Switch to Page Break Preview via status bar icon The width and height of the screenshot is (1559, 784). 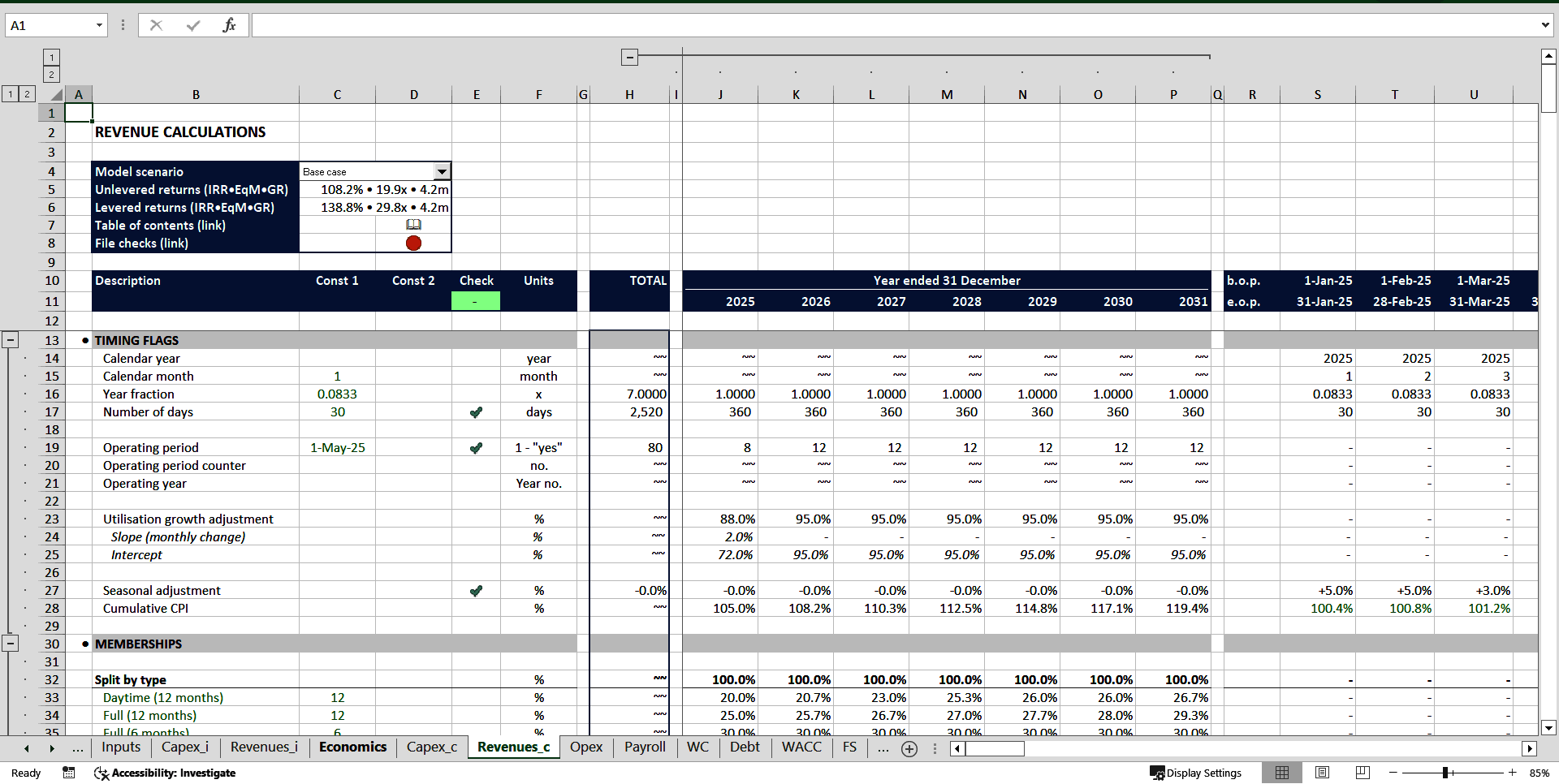pyautogui.click(x=1363, y=773)
